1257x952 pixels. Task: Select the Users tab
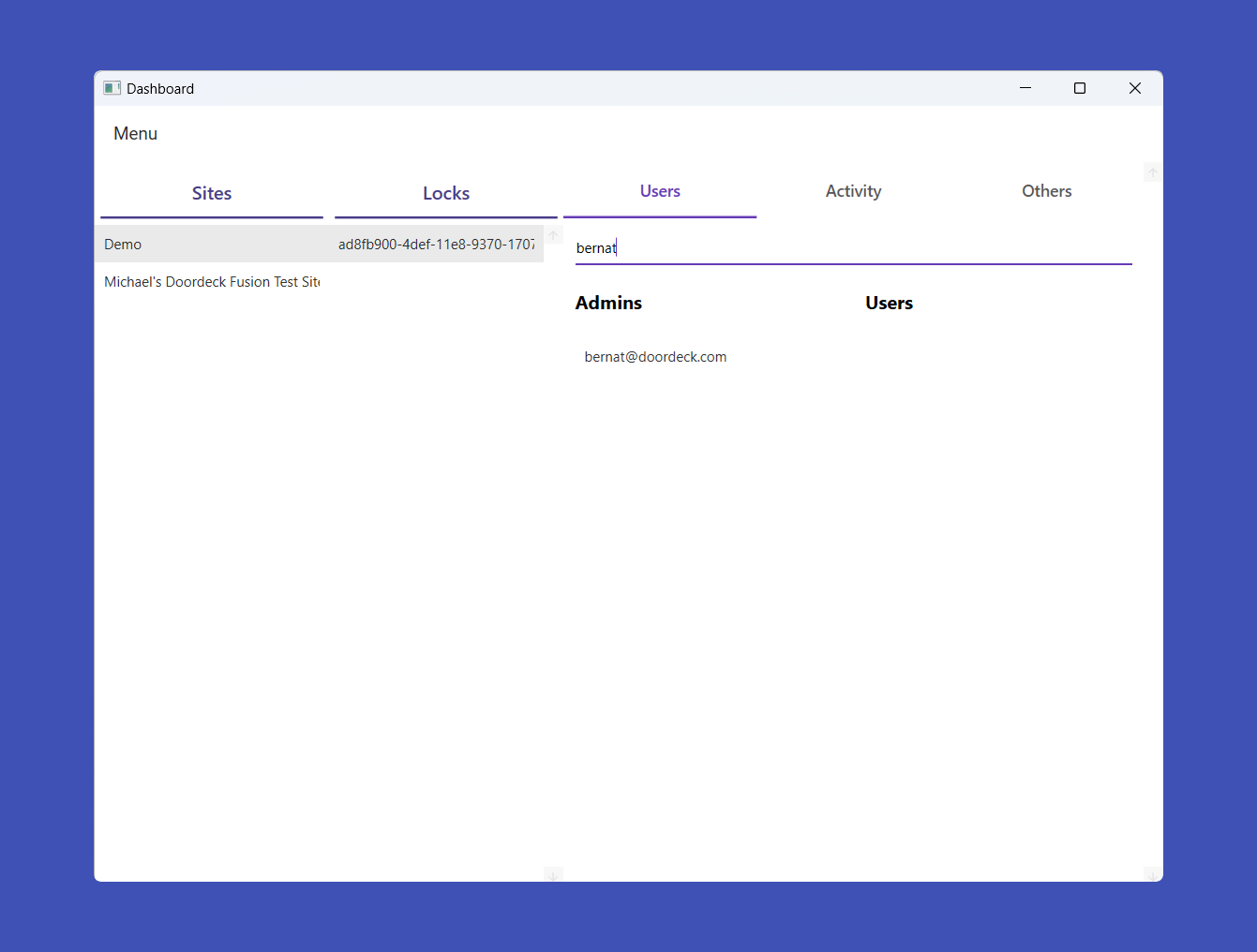coord(660,191)
